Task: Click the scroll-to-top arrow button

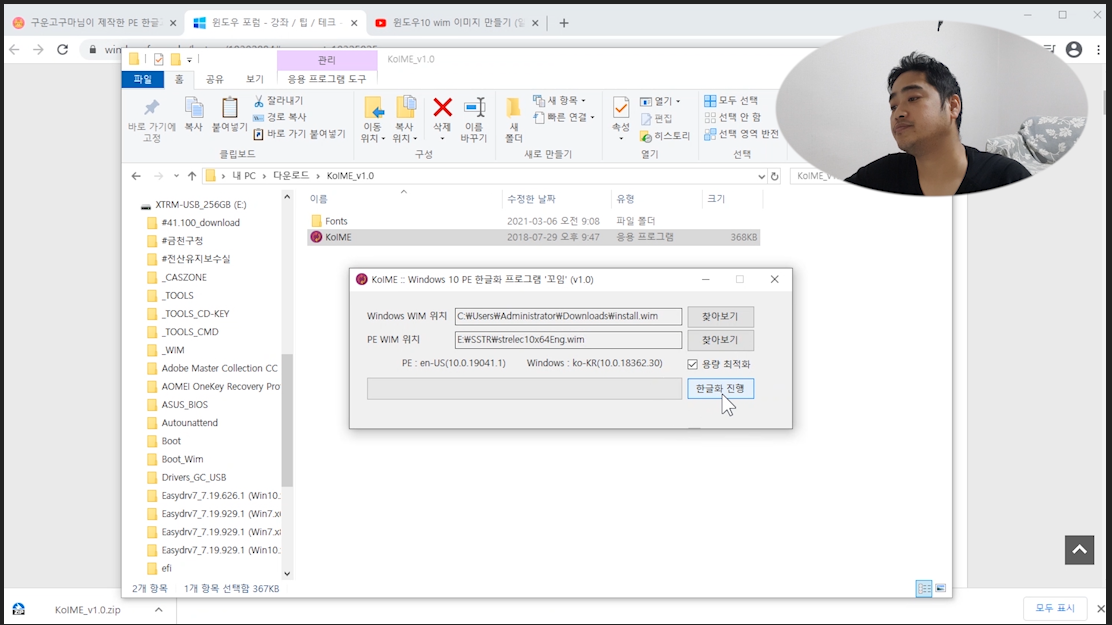Action: click(x=1079, y=550)
